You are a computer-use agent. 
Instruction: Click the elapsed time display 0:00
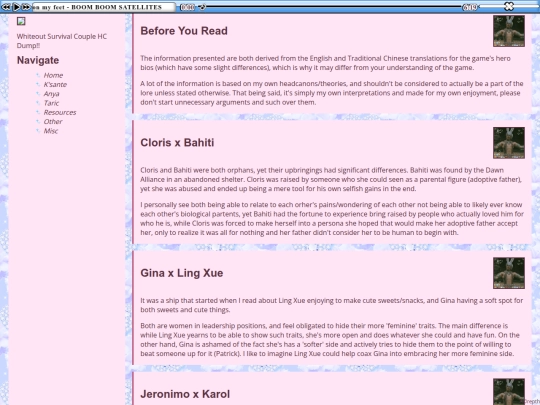coord(187,7)
